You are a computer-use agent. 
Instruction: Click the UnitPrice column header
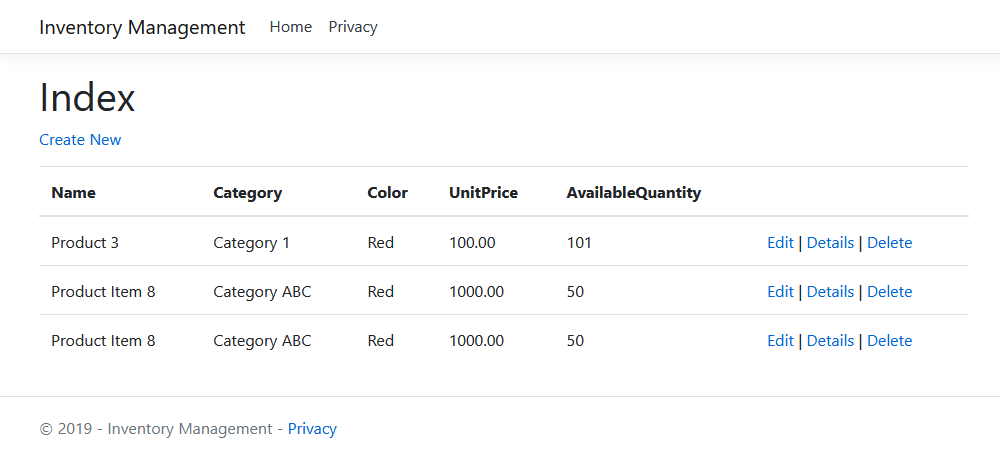pos(483,193)
